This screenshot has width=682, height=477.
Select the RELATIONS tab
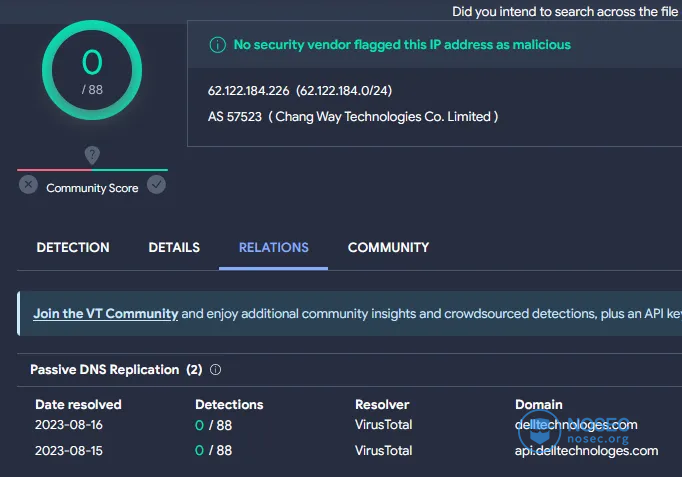click(x=274, y=247)
